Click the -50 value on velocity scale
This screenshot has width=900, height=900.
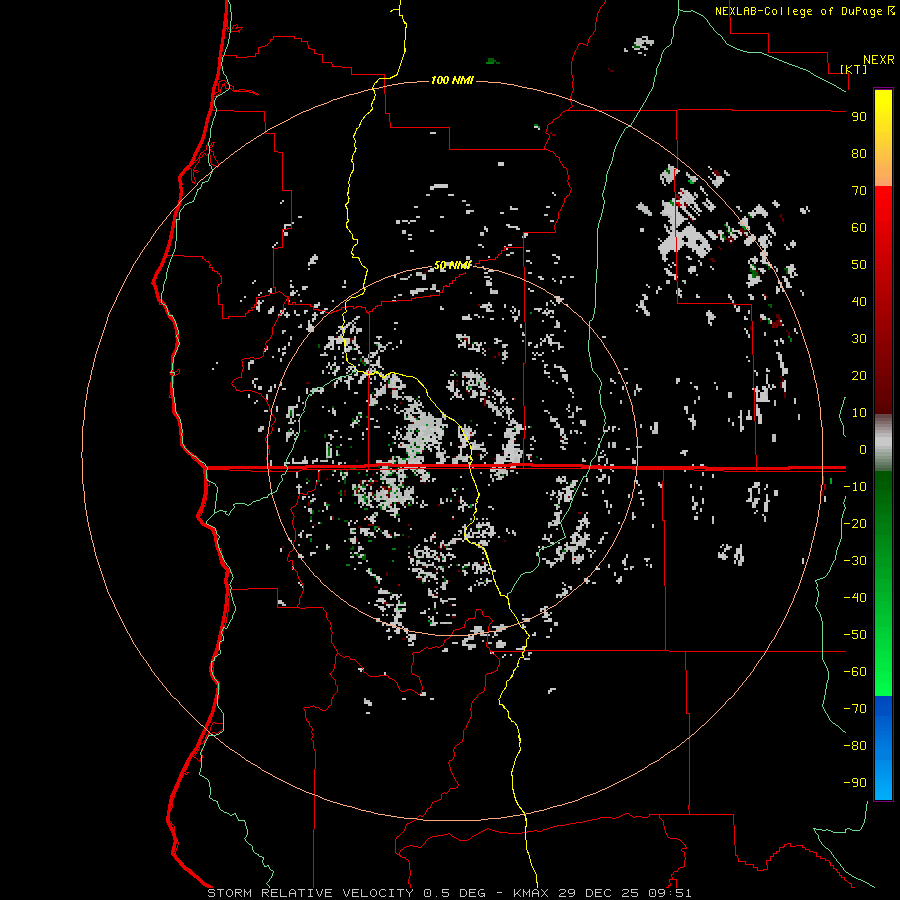(x=855, y=635)
